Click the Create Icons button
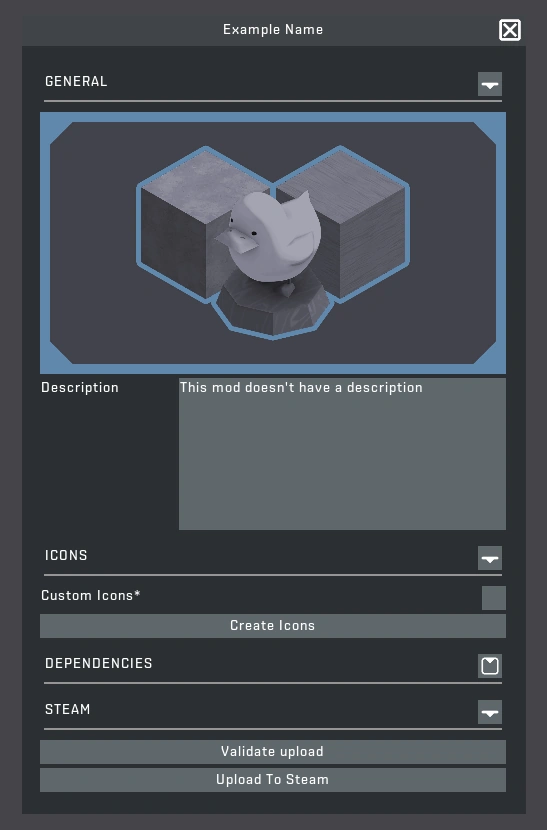 (273, 626)
